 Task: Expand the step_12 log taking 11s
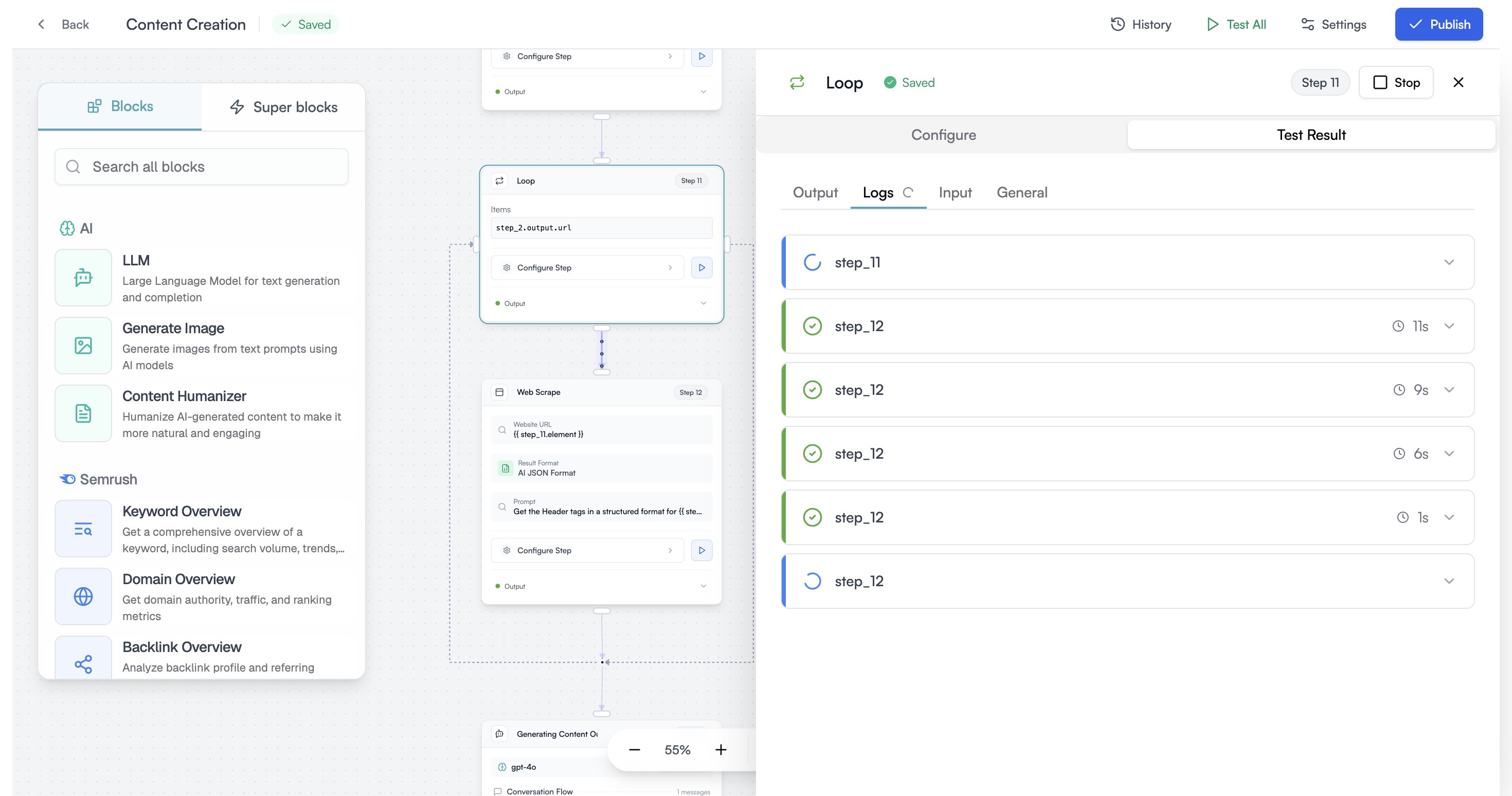[1449, 327]
